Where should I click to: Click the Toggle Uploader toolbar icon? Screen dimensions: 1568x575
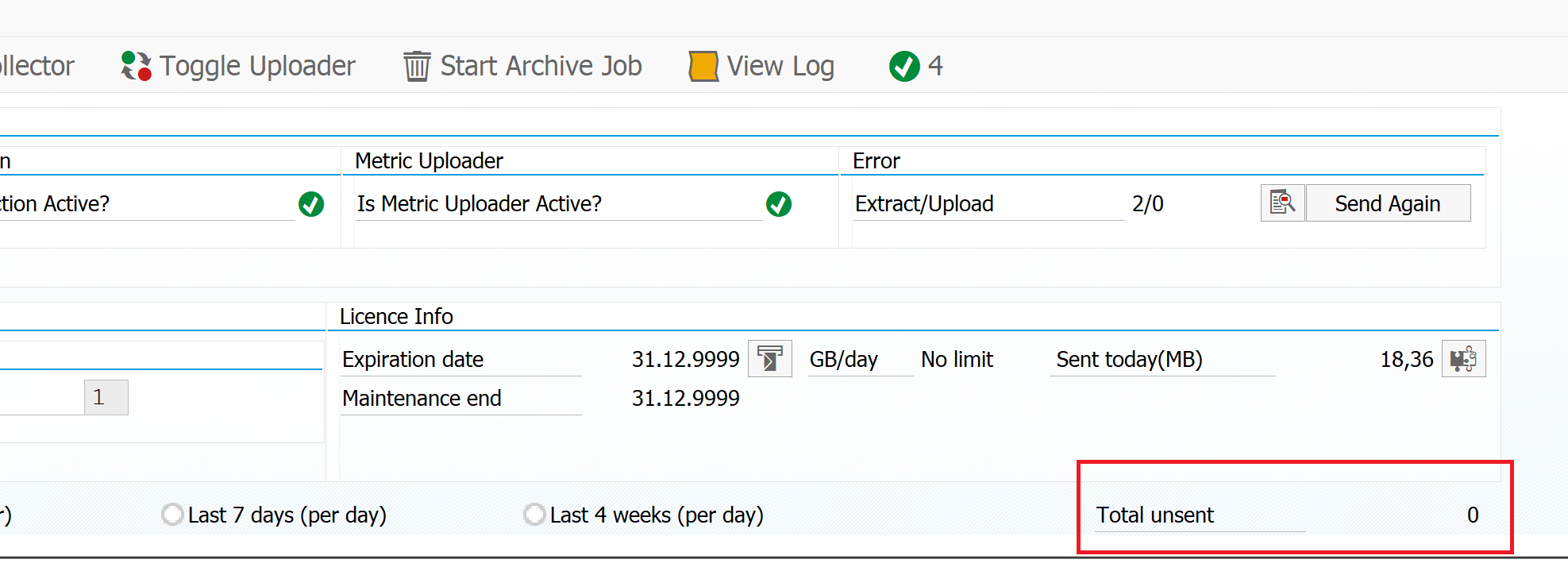136,66
